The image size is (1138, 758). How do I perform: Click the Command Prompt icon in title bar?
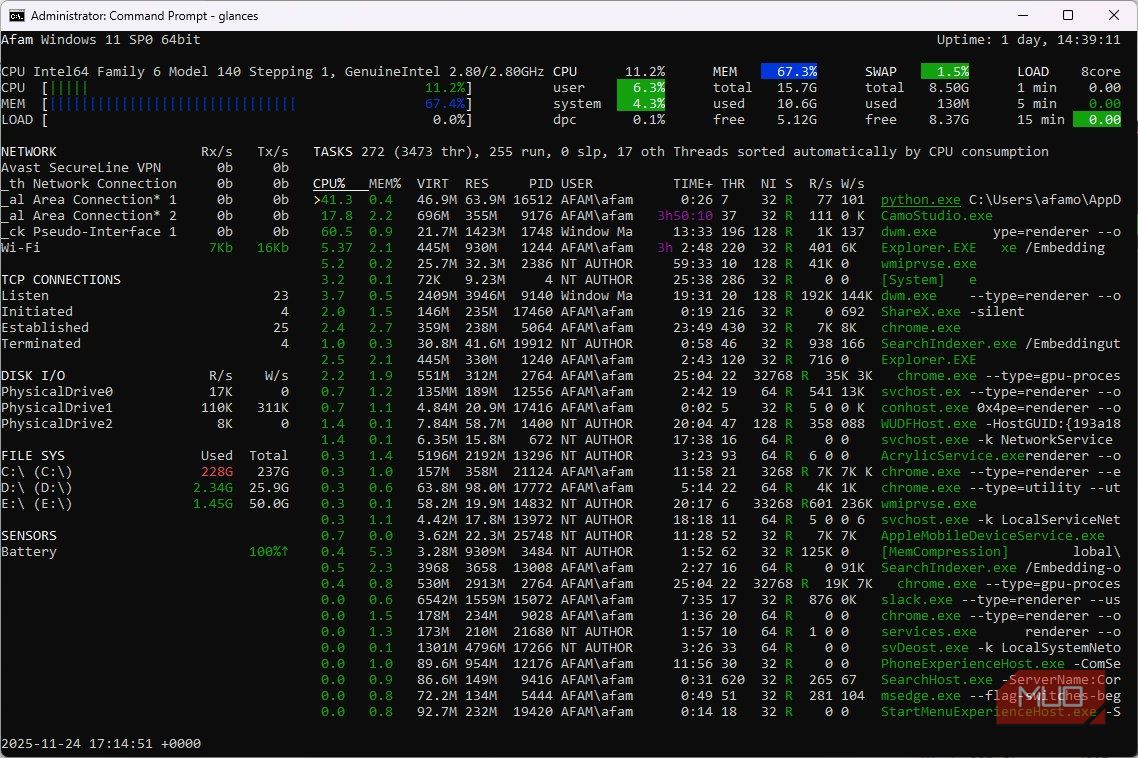click(16, 15)
